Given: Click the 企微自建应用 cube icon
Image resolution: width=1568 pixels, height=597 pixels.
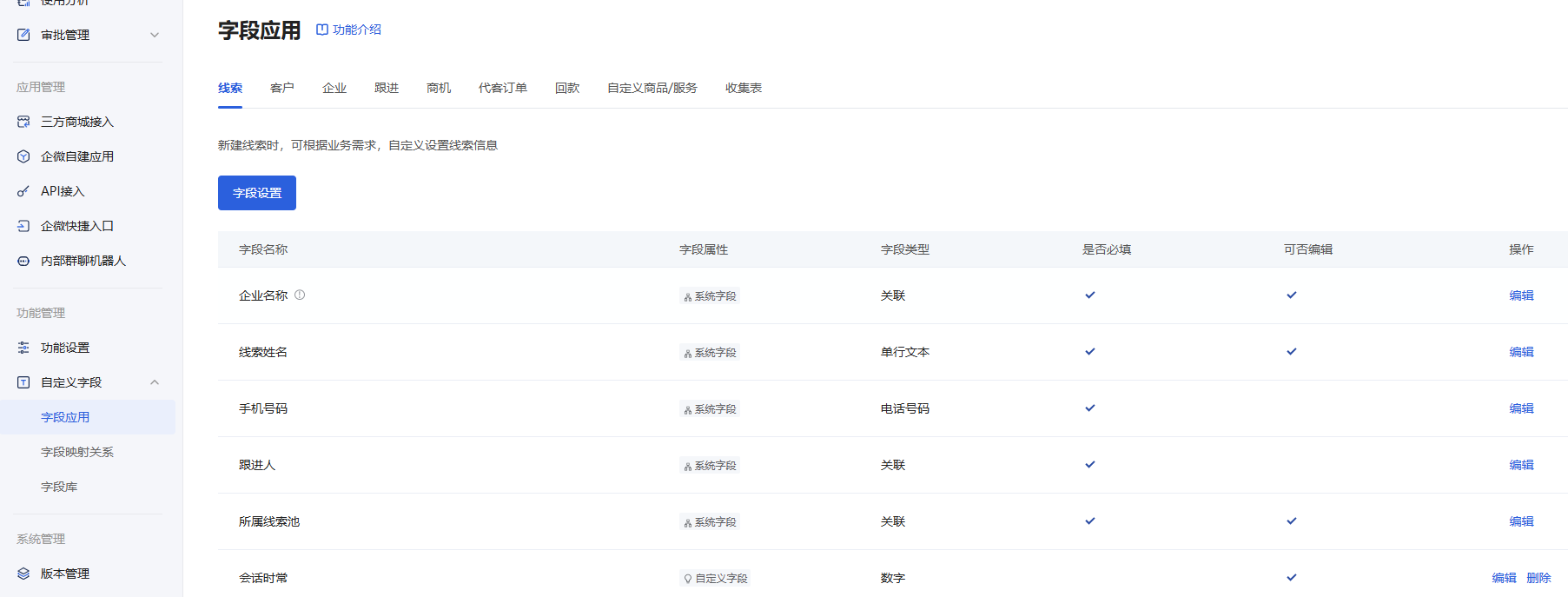Looking at the screenshot, I should pyautogui.click(x=23, y=156).
